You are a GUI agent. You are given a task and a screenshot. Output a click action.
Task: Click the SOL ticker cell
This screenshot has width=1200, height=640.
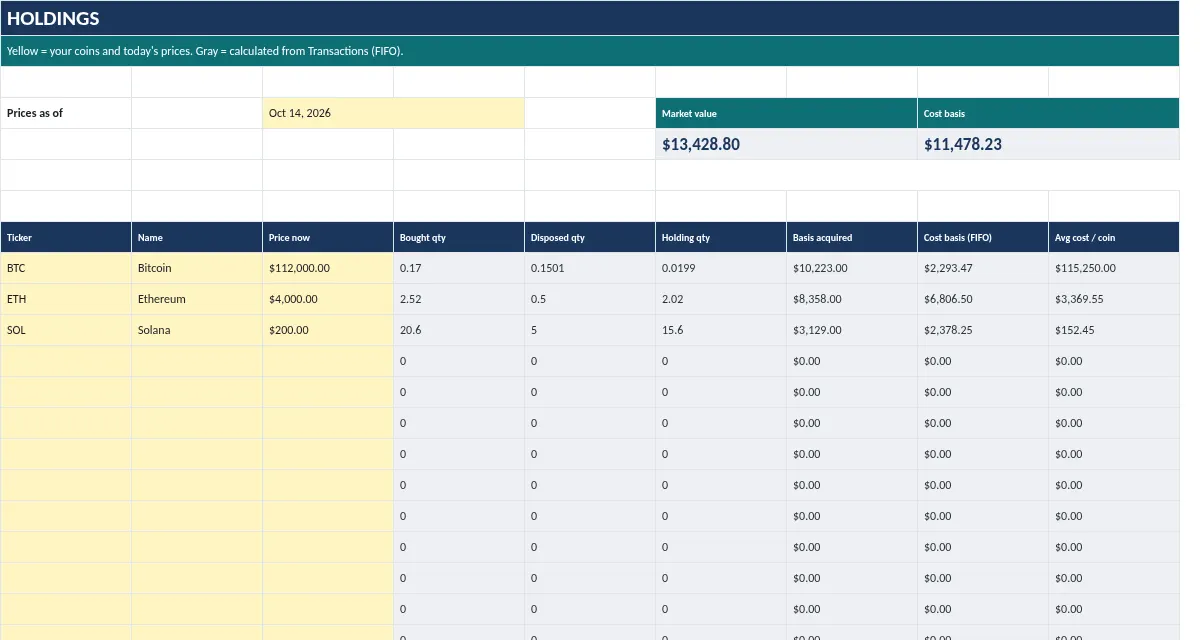pyautogui.click(x=66, y=330)
